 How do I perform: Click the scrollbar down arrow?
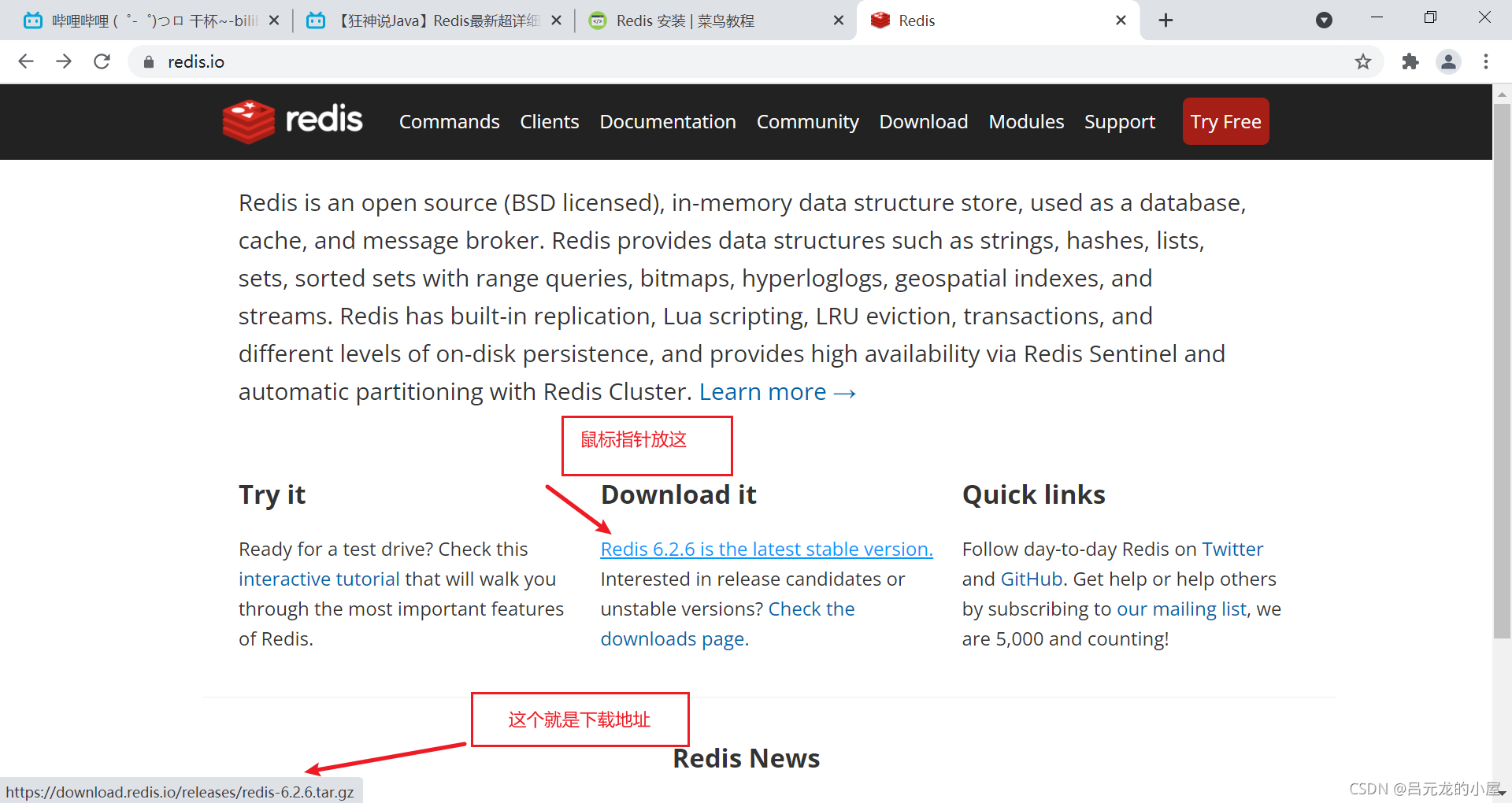[x=1502, y=794]
